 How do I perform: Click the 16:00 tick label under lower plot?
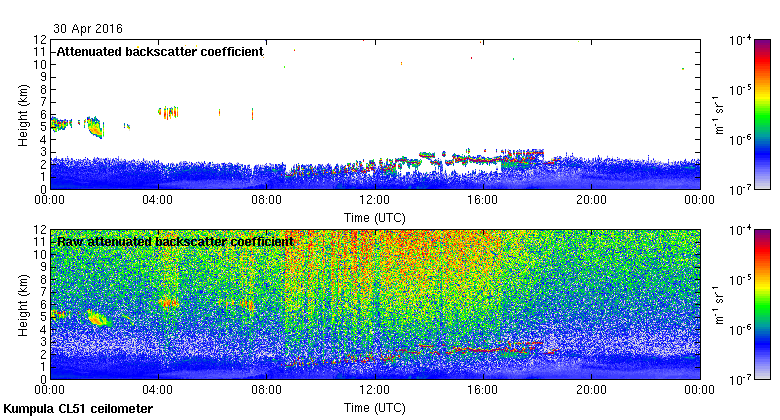point(483,390)
